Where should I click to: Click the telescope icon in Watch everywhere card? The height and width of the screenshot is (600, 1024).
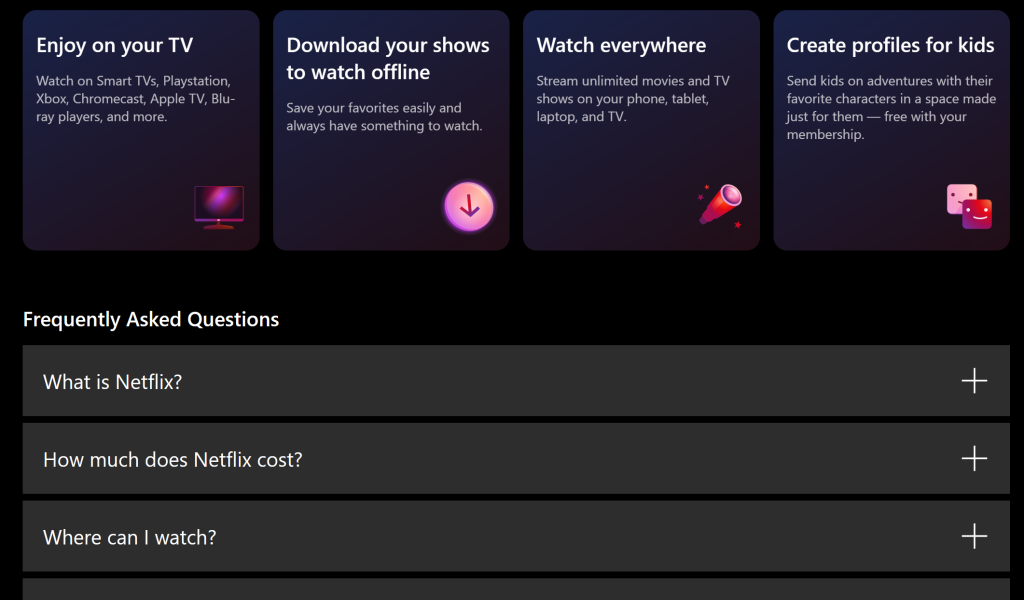720,206
